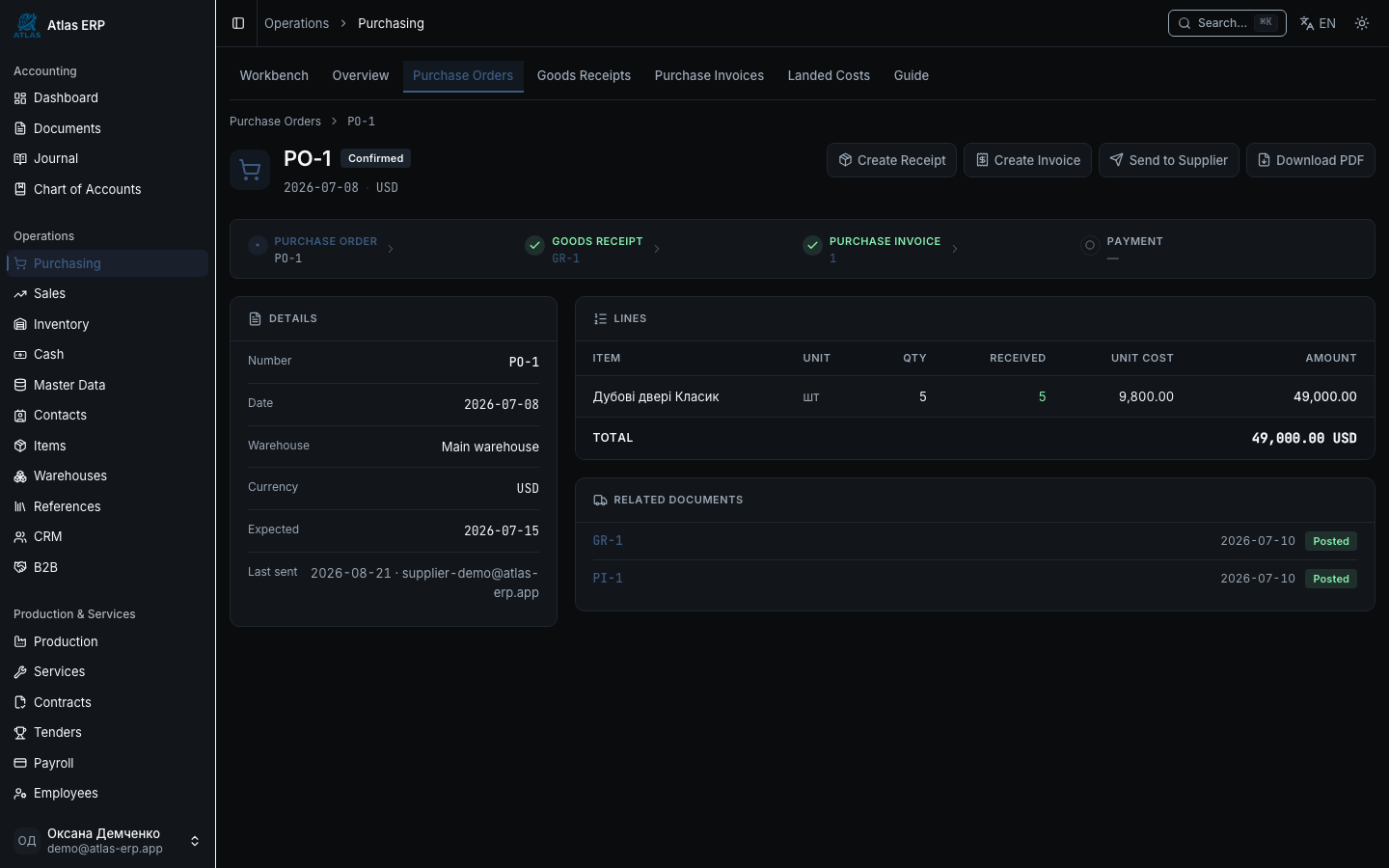Open CRM in sidebar
The image size is (1389, 868).
107,536
